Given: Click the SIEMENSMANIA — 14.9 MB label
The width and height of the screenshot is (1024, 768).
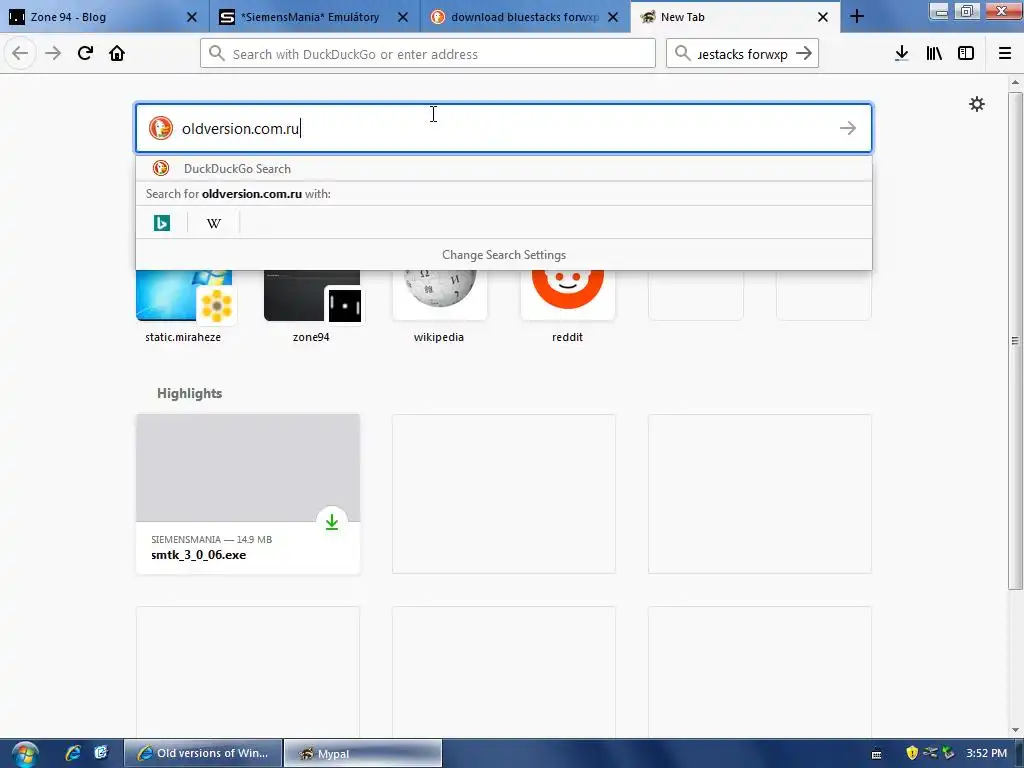Looking at the screenshot, I should click(x=211, y=539).
